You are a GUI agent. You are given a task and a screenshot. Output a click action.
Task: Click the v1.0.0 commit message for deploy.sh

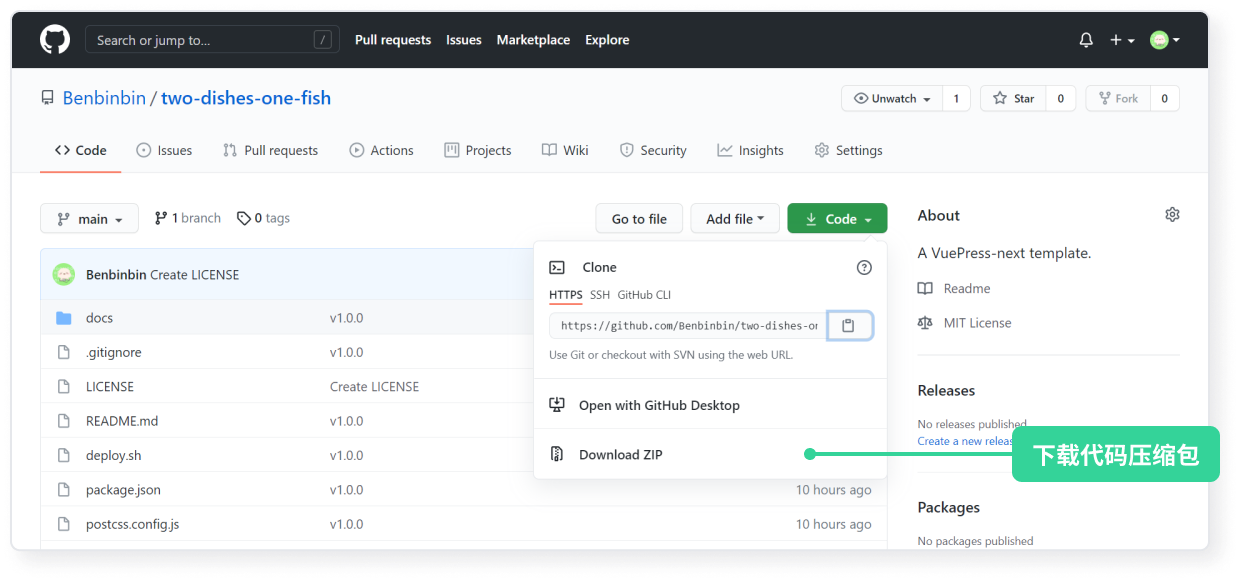(346, 455)
